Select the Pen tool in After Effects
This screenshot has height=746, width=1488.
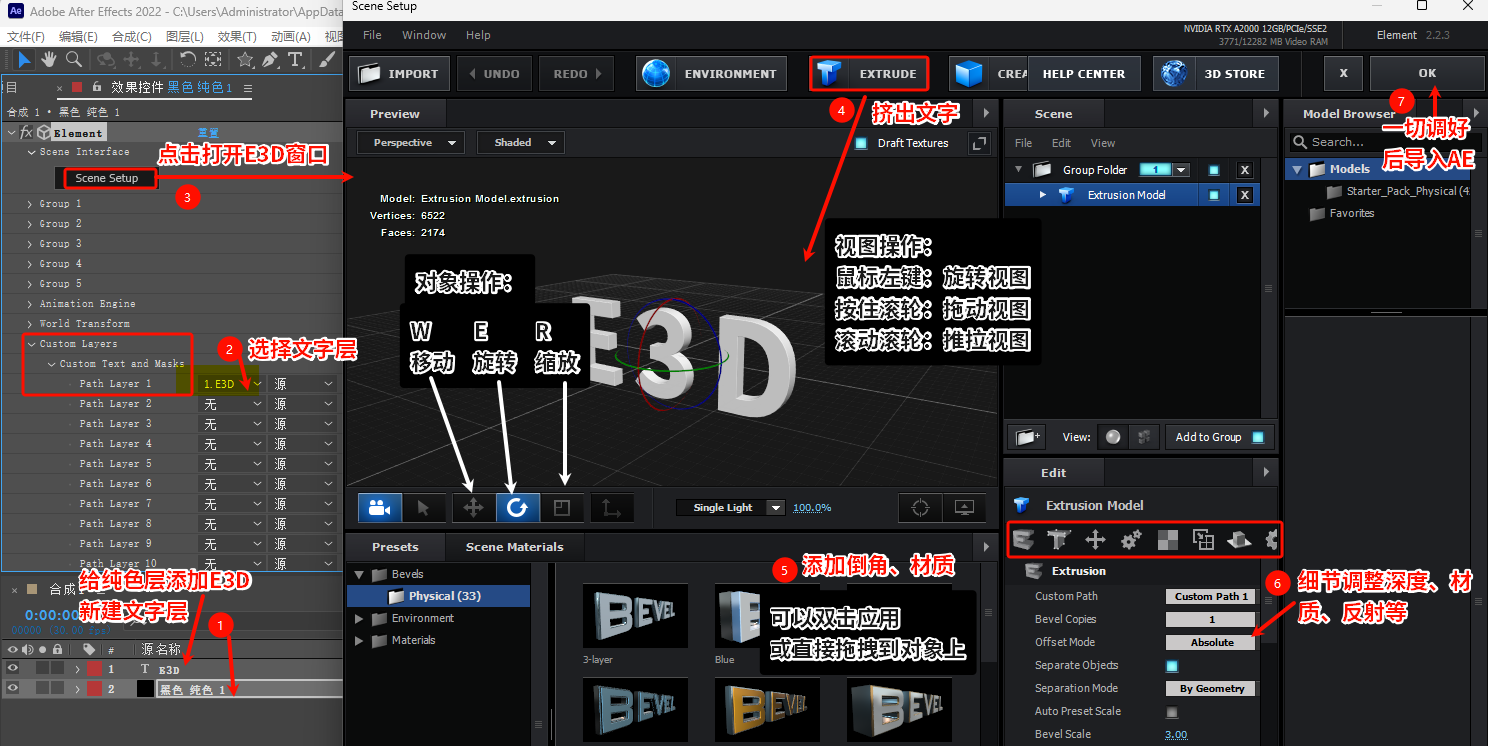270,60
